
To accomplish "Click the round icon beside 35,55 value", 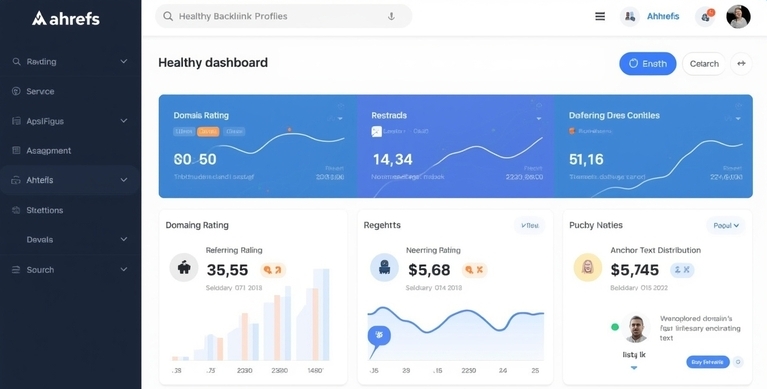I will coord(184,268).
